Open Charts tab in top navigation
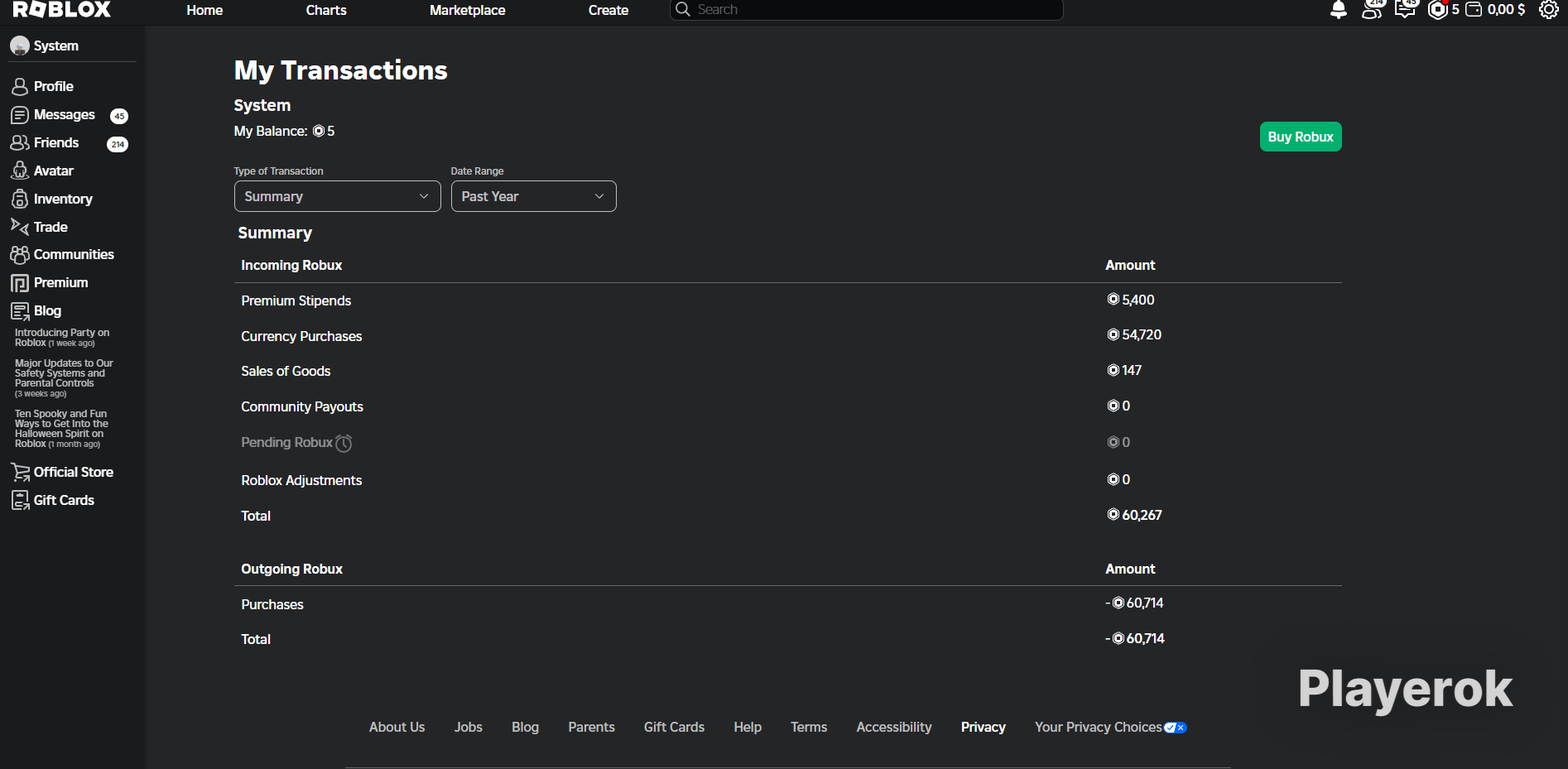The width and height of the screenshot is (1568, 769). pyautogui.click(x=326, y=10)
